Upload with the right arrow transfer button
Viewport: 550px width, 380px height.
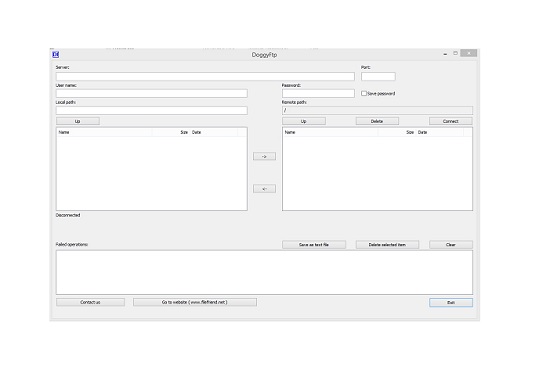pyautogui.click(x=264, y=156)
